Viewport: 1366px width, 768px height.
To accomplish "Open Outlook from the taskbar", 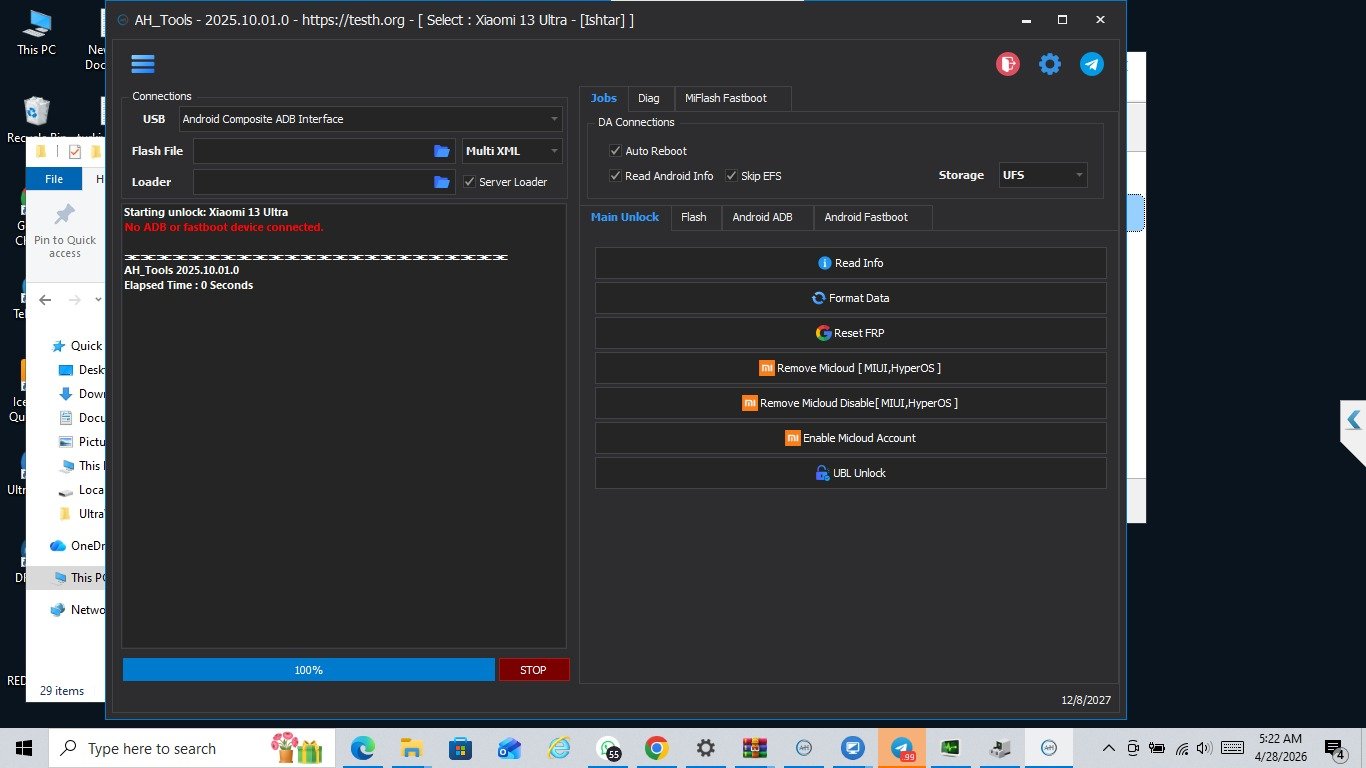I will click(509, 748).
